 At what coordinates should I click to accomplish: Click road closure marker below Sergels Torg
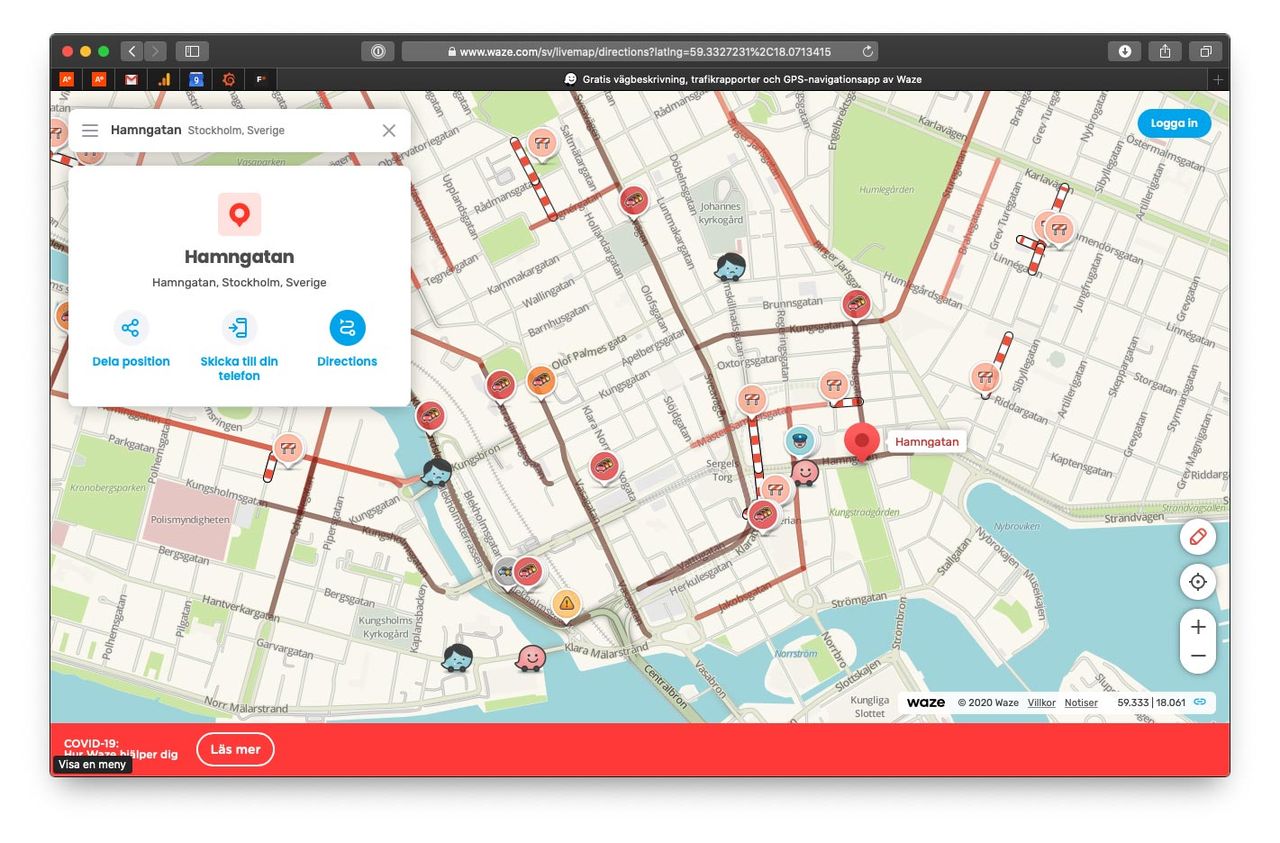coord(777,488)
